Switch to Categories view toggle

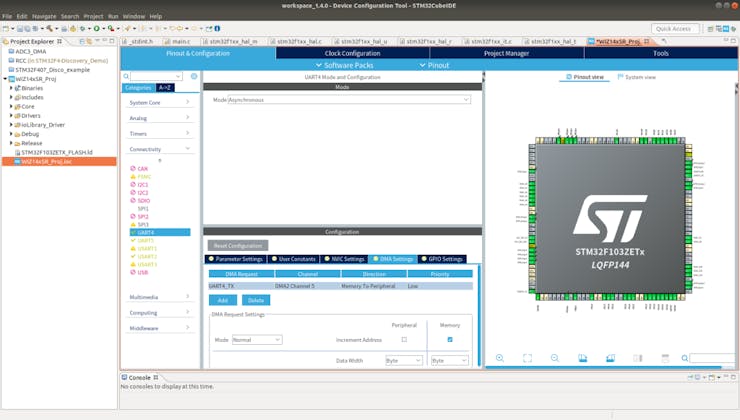[138, 88]
